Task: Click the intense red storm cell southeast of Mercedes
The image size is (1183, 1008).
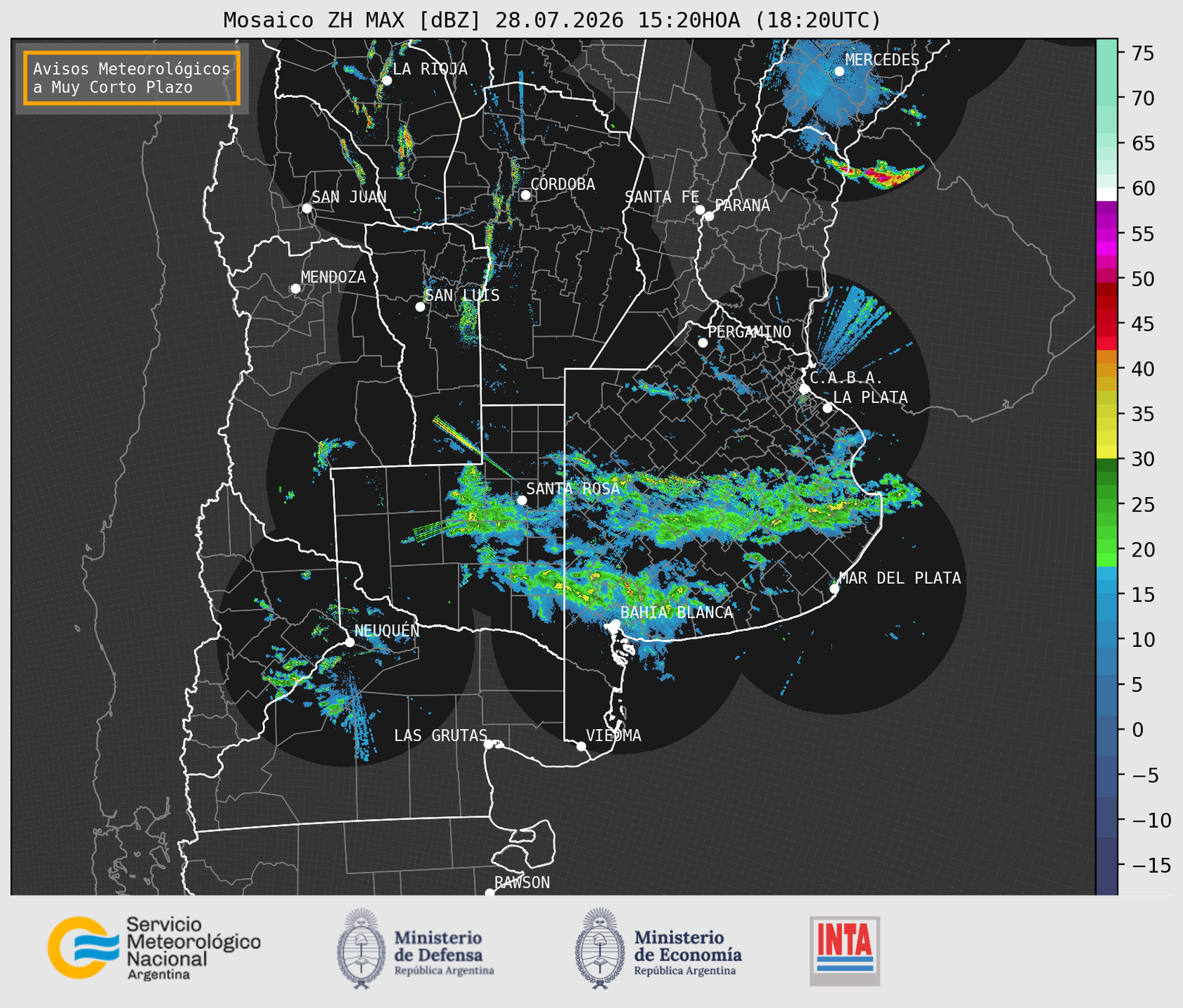Action: (882, 177)
